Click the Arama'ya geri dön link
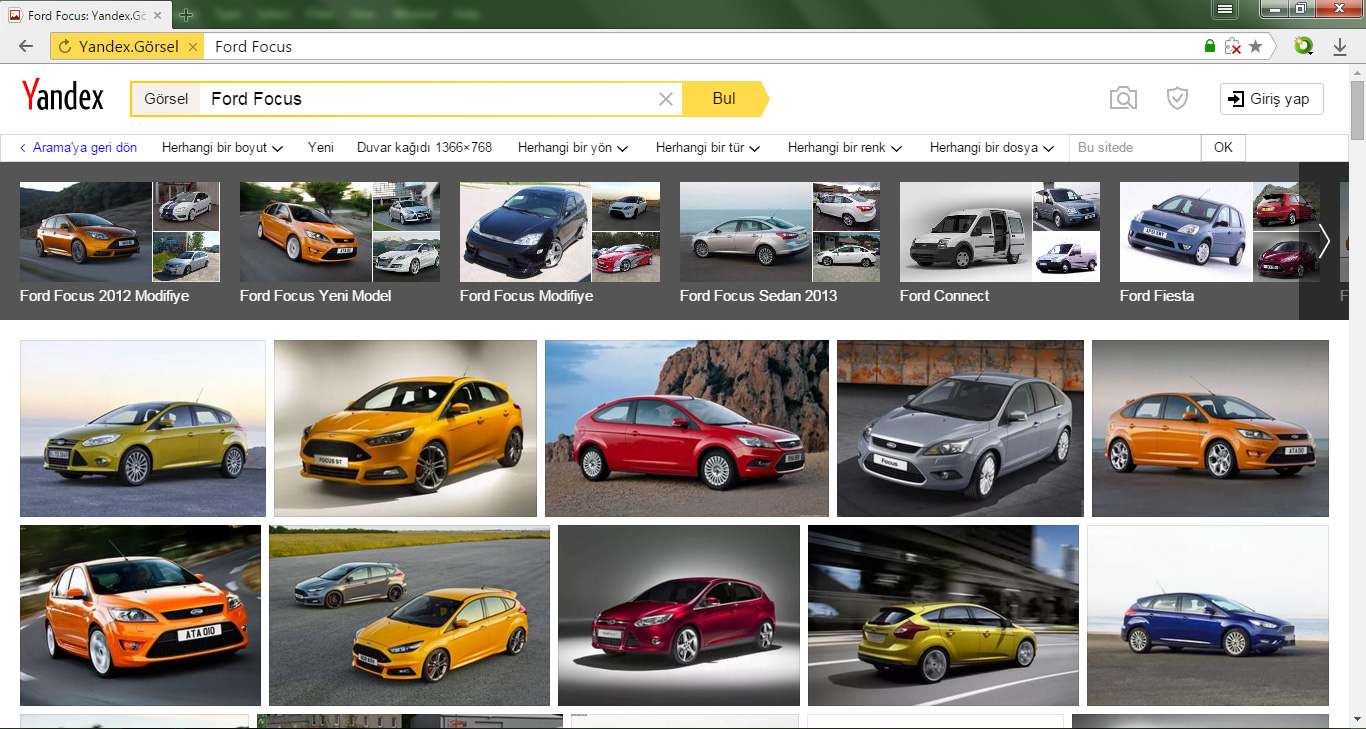The image size is (1366, 729). [x=78, y=147]
